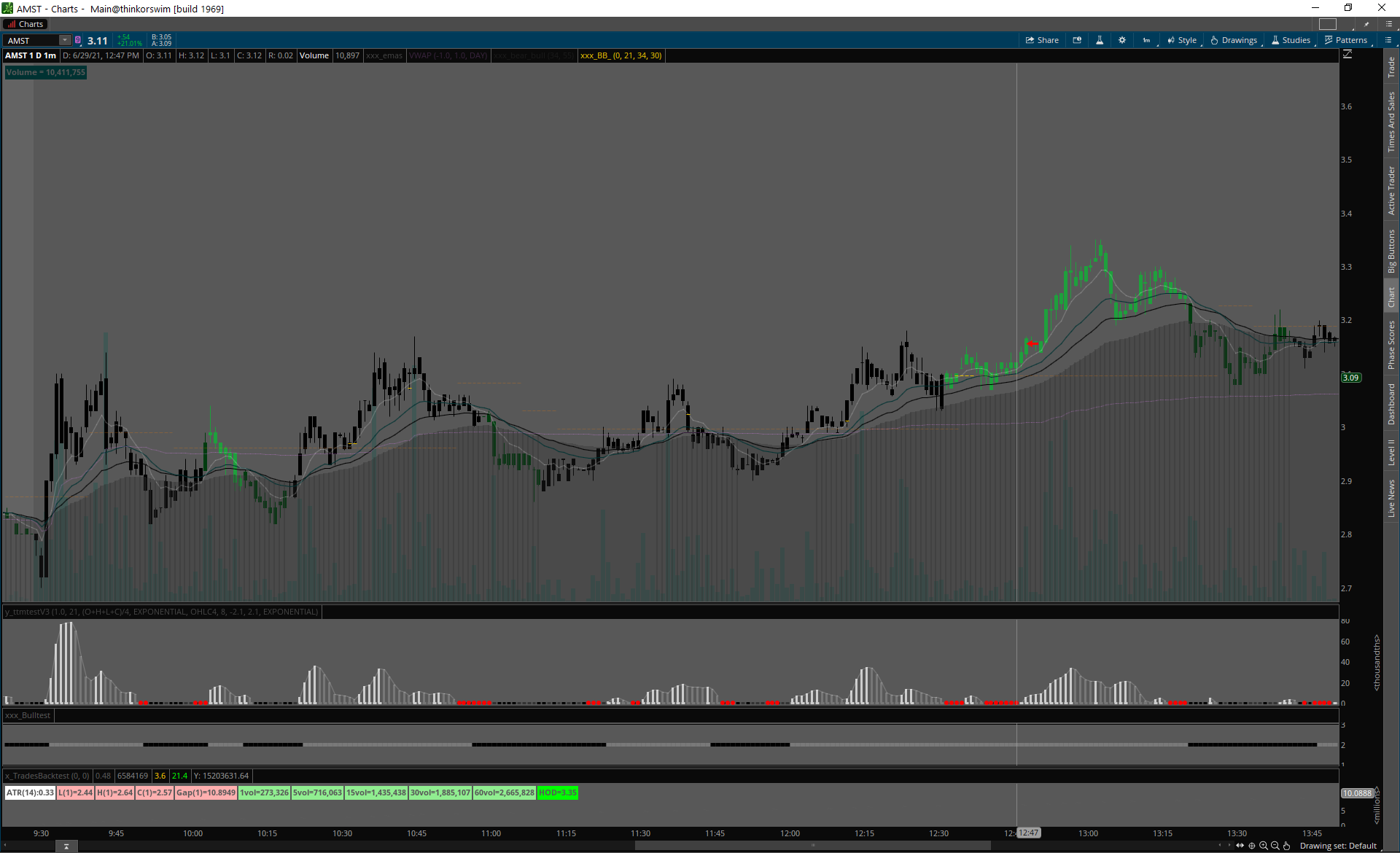The width and height of the screenshot is (1400, 853).
Task: Click the Share chart button
Action: tap(1042, 40)
